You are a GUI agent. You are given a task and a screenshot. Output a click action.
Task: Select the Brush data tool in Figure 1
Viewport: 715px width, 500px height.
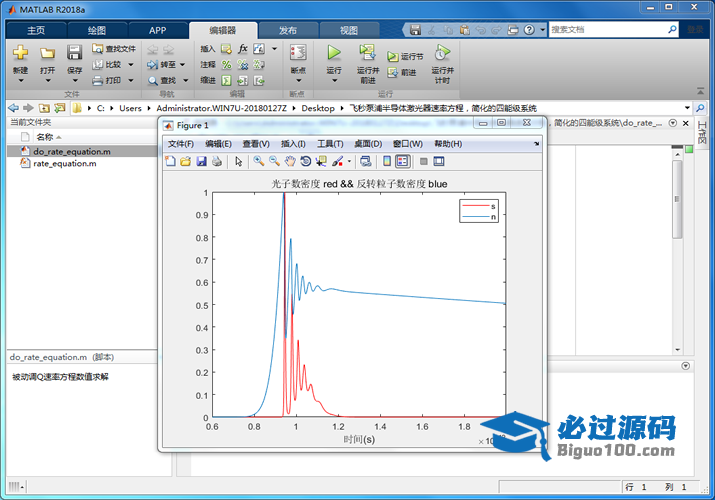pos(337,161)
